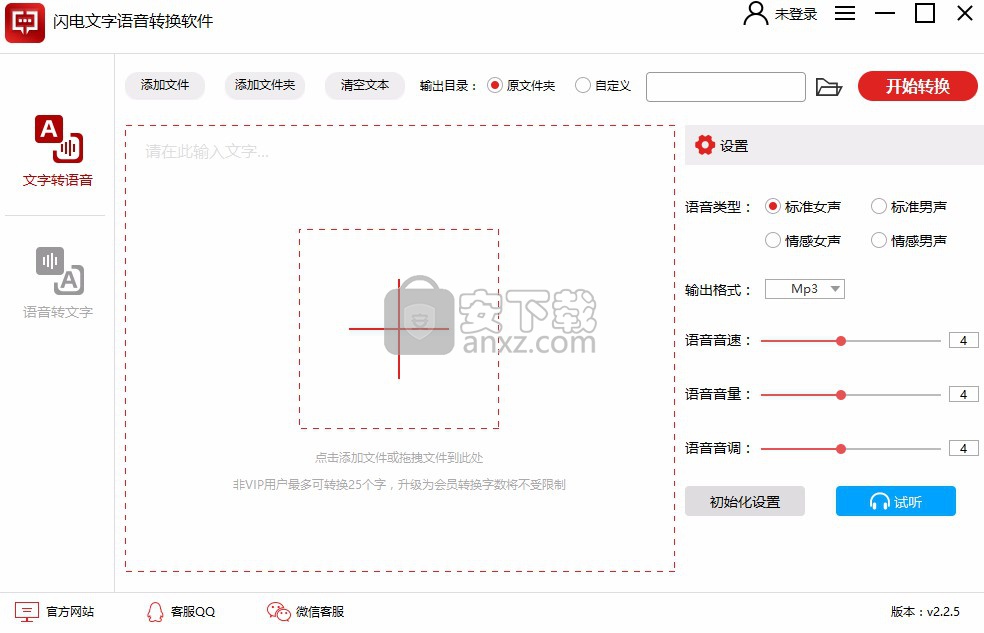Click the 添加文件 button
The width and height of the screenshot is (984, 633).
165,85
